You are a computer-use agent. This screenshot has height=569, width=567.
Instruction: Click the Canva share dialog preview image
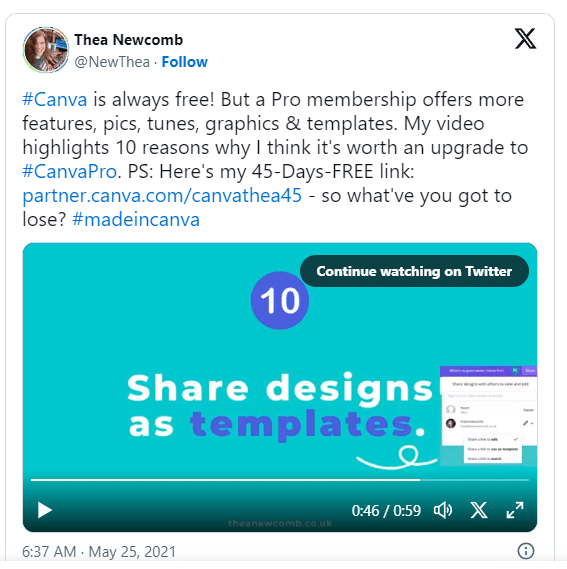[x=488, y=416]
